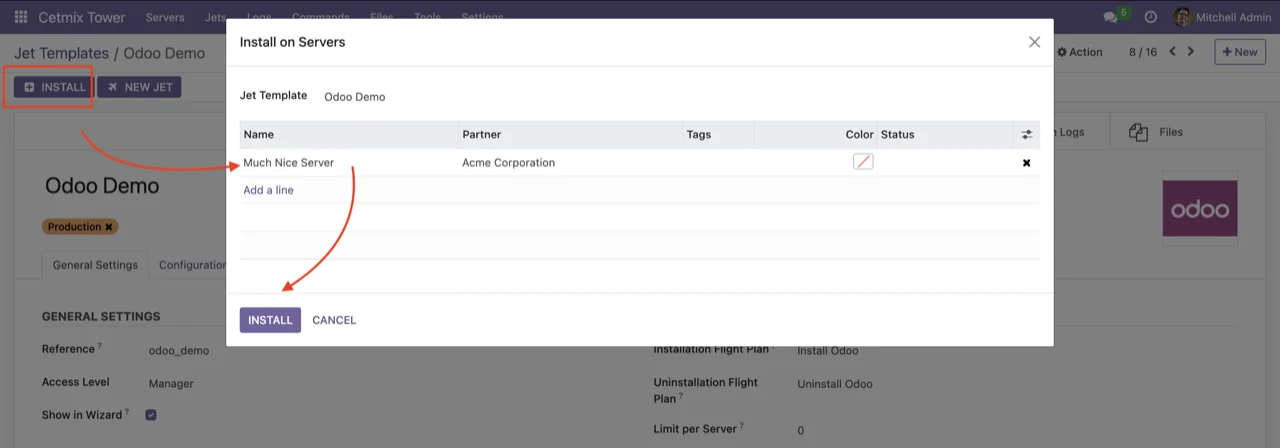Click the New Jet button
Screen dimensions: 1280x448
[139, 87]
